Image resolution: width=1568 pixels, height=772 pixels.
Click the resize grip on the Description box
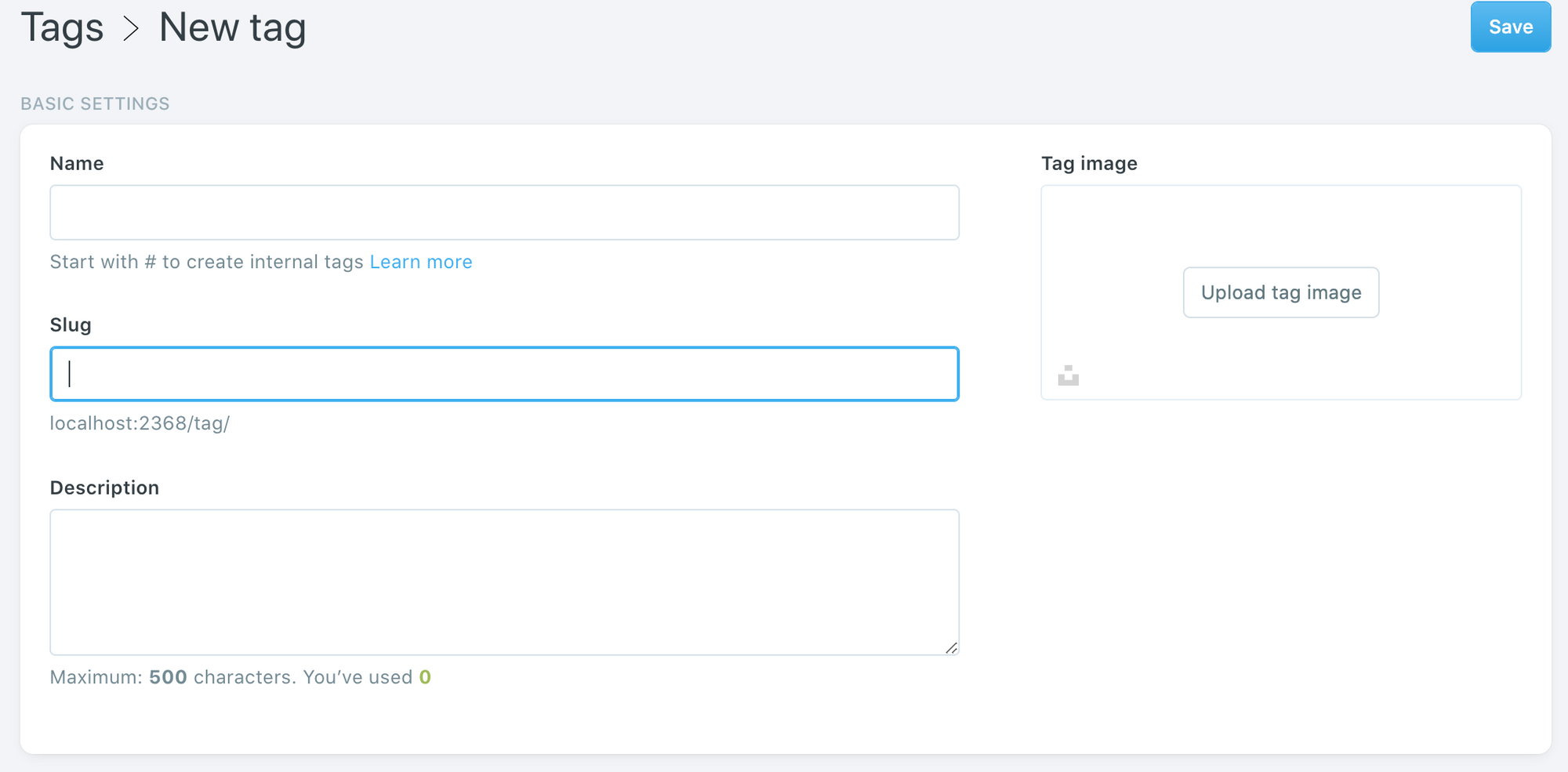click(952, 647)
